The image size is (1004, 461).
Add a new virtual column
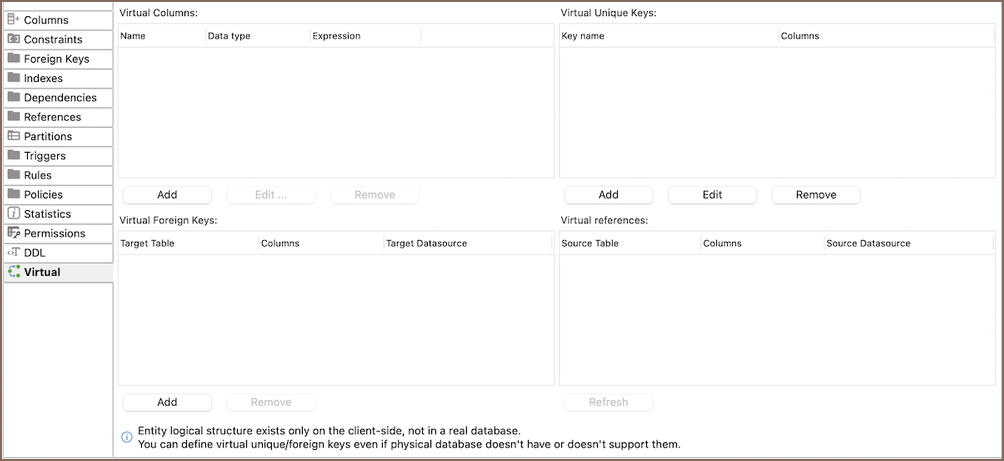[x=167, y=195]
